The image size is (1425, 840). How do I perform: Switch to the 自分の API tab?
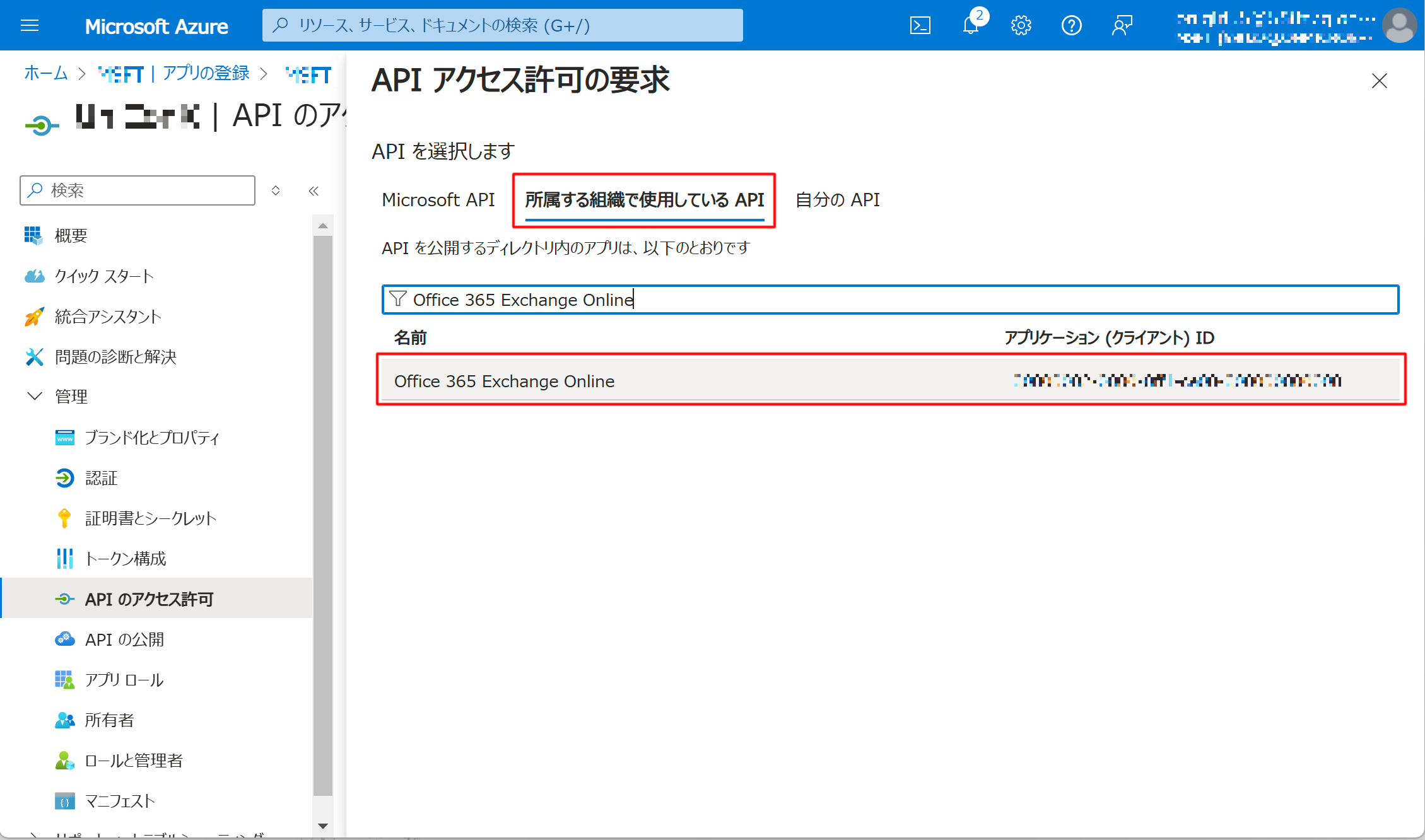[838, 200]
